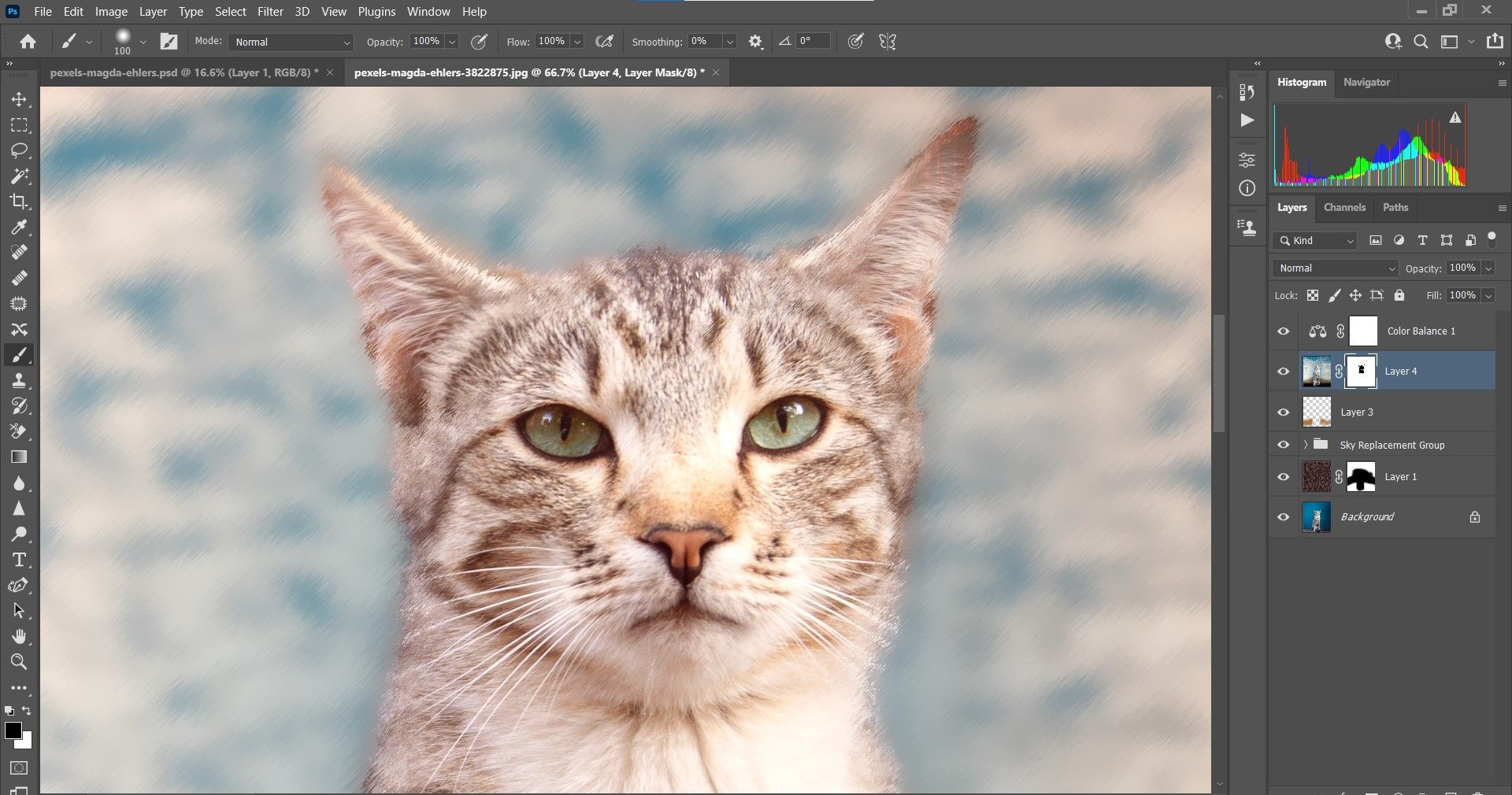1512x795 pixels.
Task: Switch to the Navigator panel tab
Action: click(1366, 83)
